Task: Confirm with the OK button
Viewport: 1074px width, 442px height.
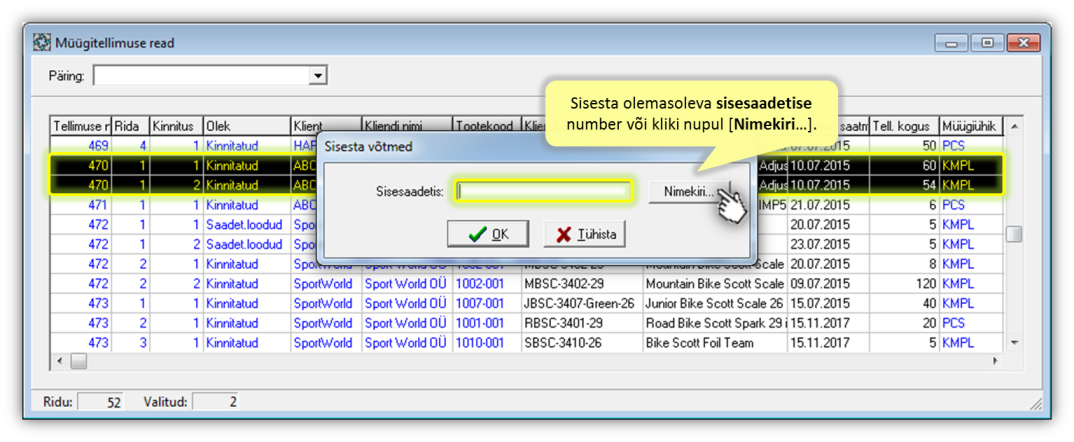Action: pos(488,235)
